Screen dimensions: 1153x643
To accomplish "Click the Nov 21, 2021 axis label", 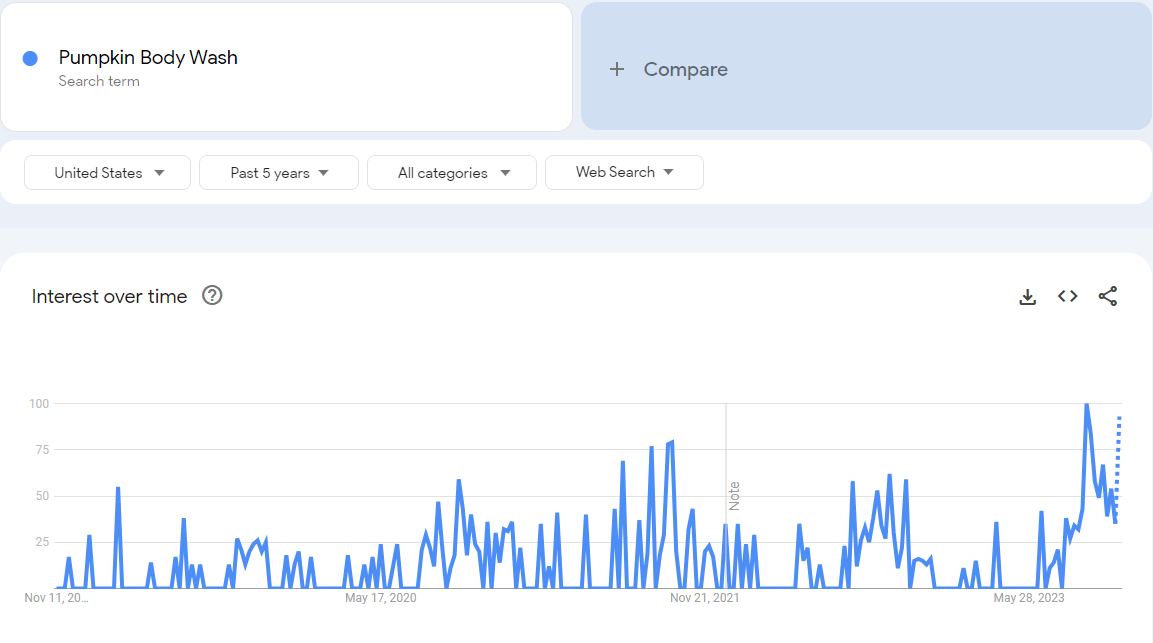I will pyautogui.click(x=705, y=598).
